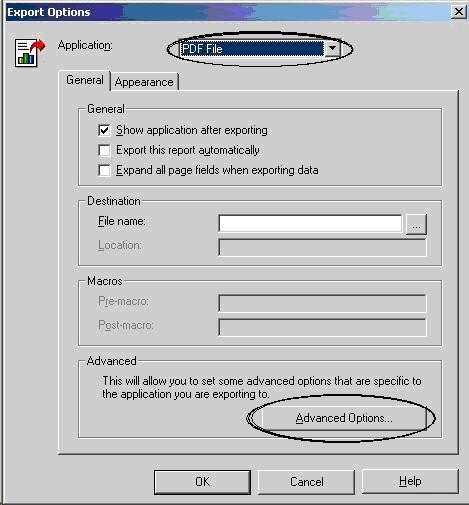Viewport: 469px width, 505px height.
Task: Click the Pre-macro field
Action: pyautogui.click(x=322, y=303)
